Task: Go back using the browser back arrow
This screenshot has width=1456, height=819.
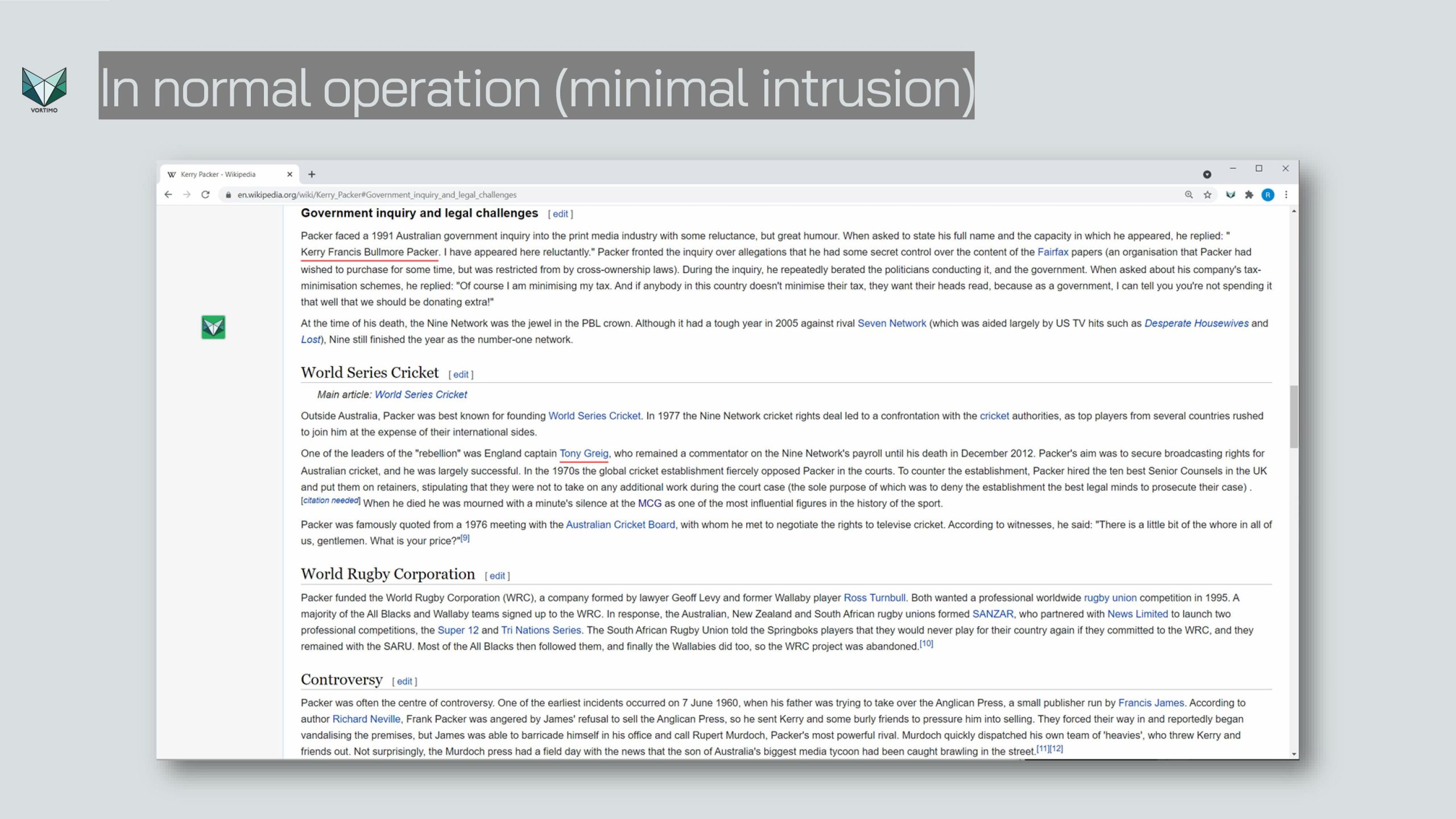Action: pyautogui.click(x=168, y=195)
